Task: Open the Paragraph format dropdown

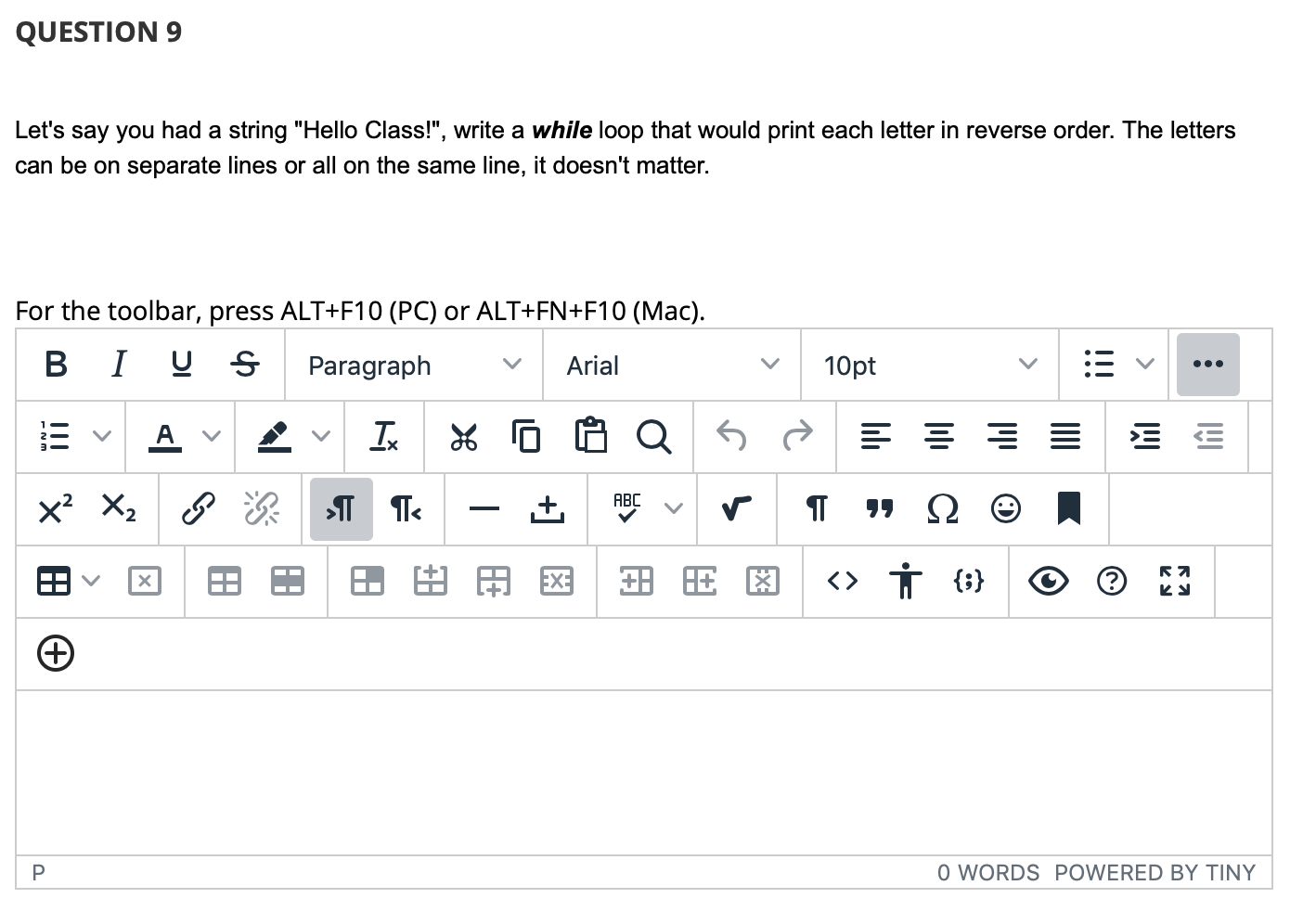Action: (x=413, y=365)
